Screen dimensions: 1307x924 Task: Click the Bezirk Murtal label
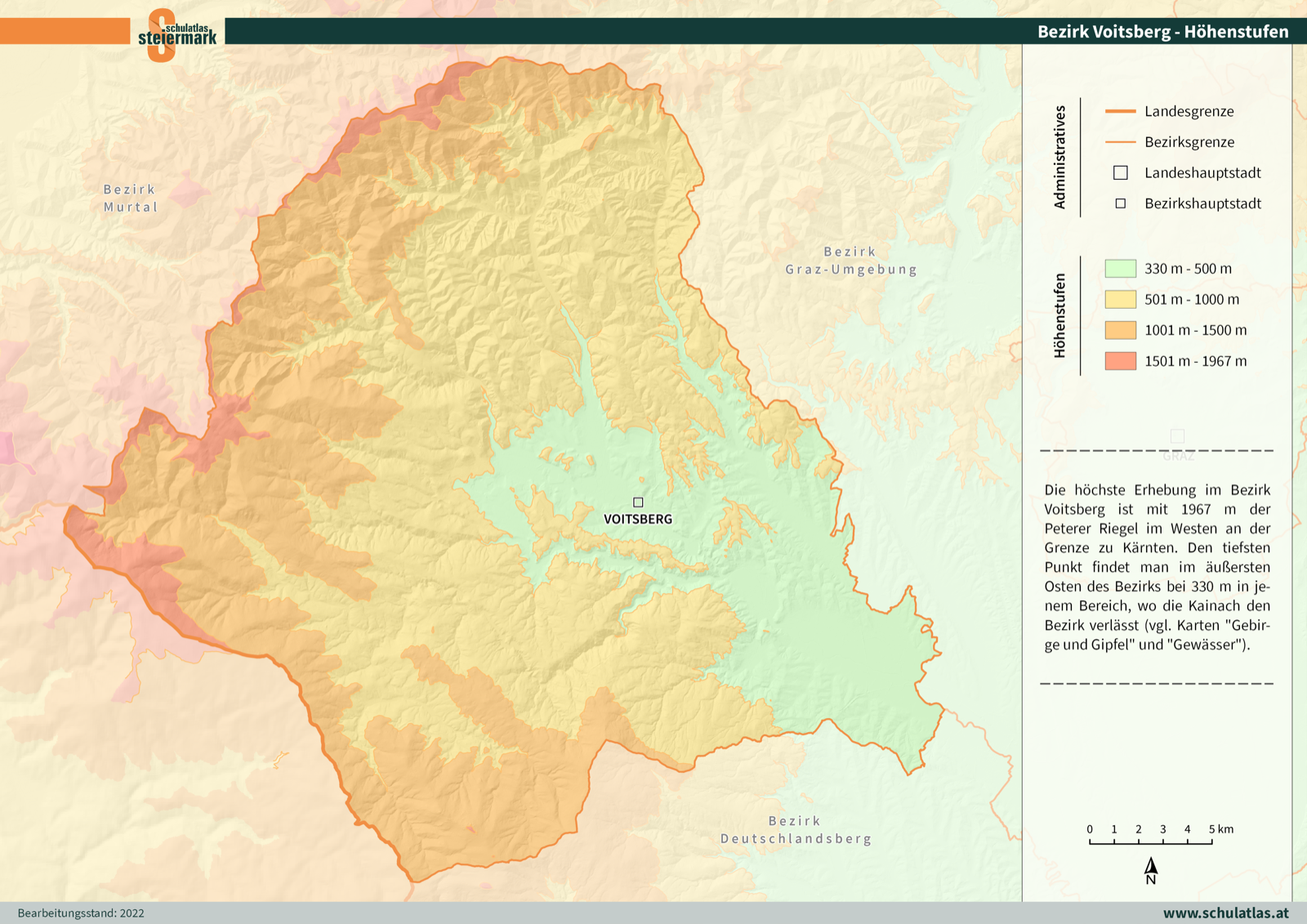tap(130, 199)
